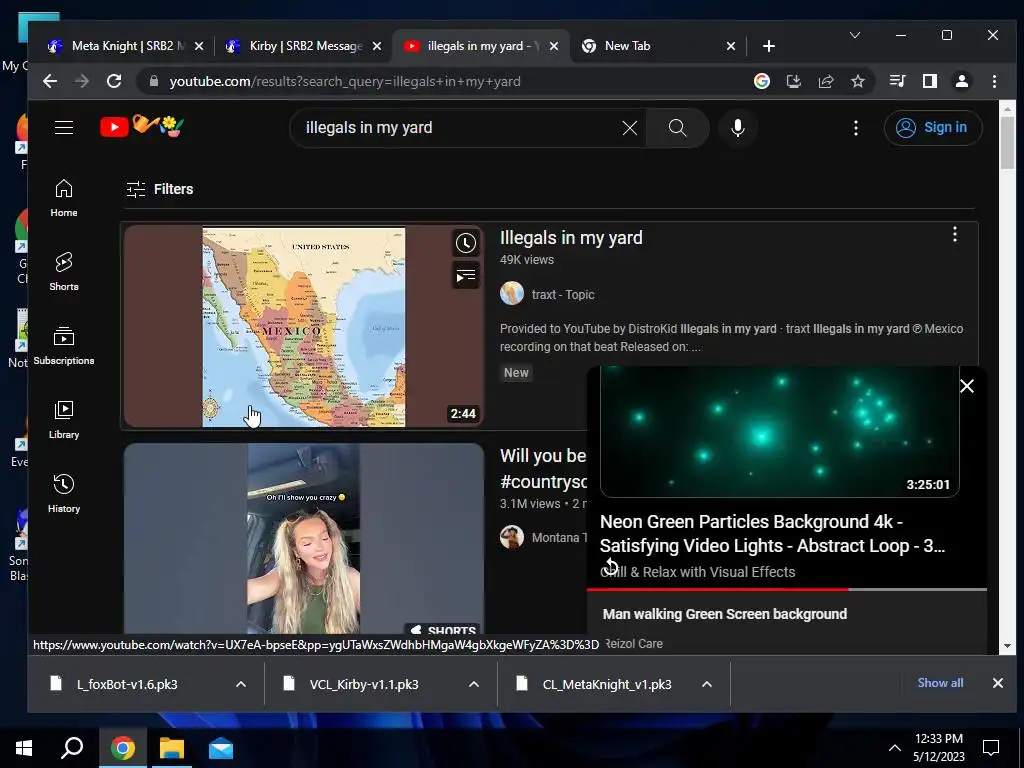Open the YouTube hamburger guide menu
The image size is (1024, 768).
pos(64,127)
